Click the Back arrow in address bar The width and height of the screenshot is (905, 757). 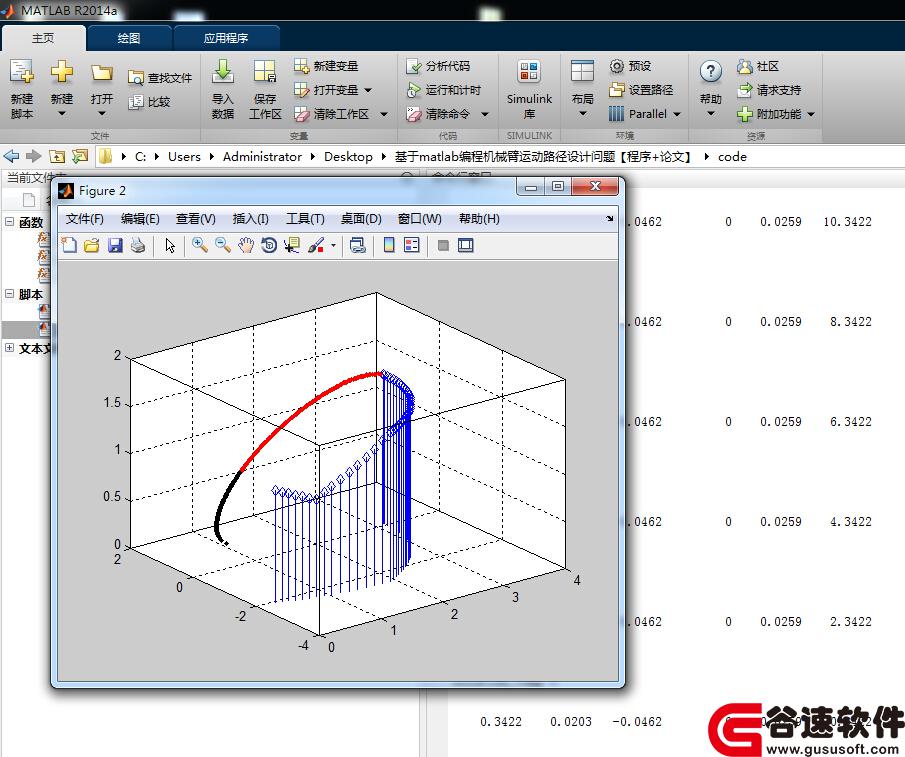[x=11, y=156]
